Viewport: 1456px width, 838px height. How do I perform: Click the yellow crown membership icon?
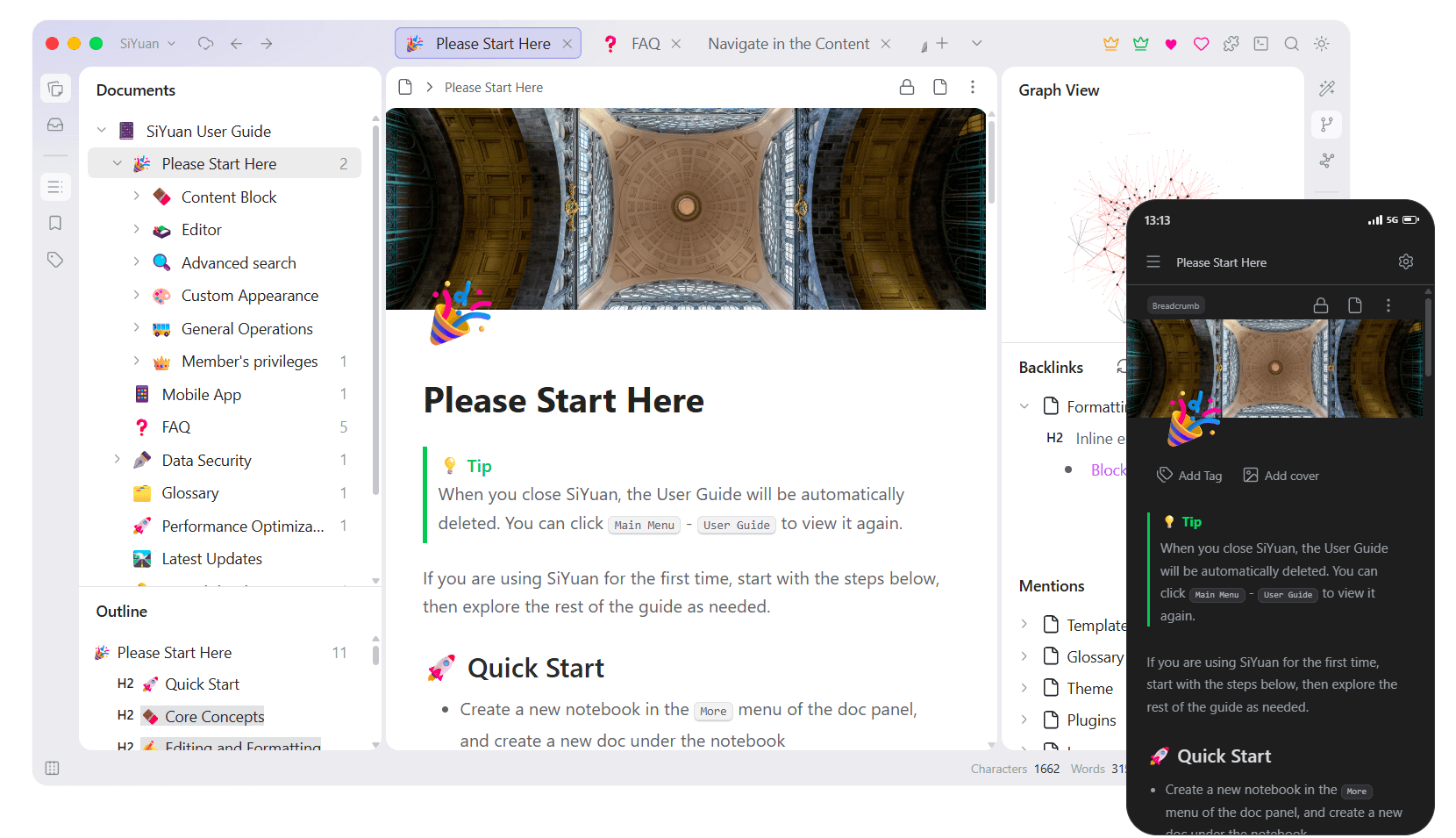coord(1111,44)
